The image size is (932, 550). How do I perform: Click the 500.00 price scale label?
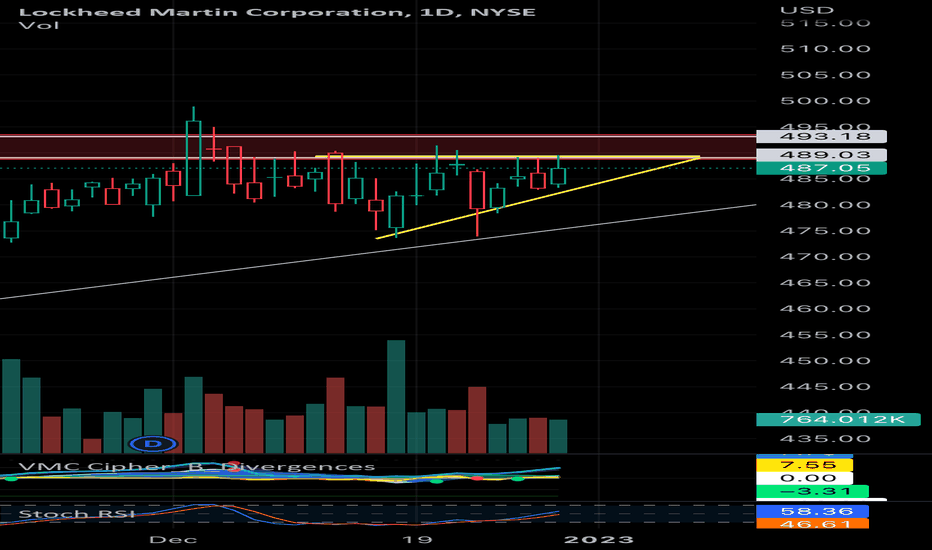click(826, 101)
